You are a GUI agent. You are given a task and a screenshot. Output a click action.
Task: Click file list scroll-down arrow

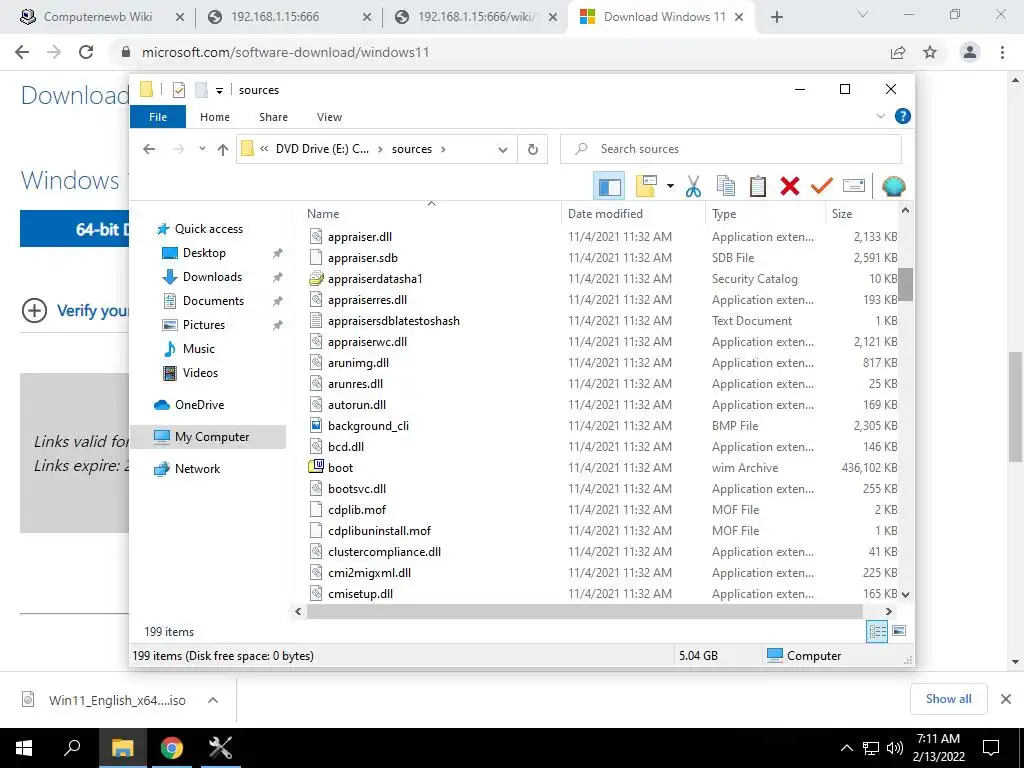(x=905, y=594)
